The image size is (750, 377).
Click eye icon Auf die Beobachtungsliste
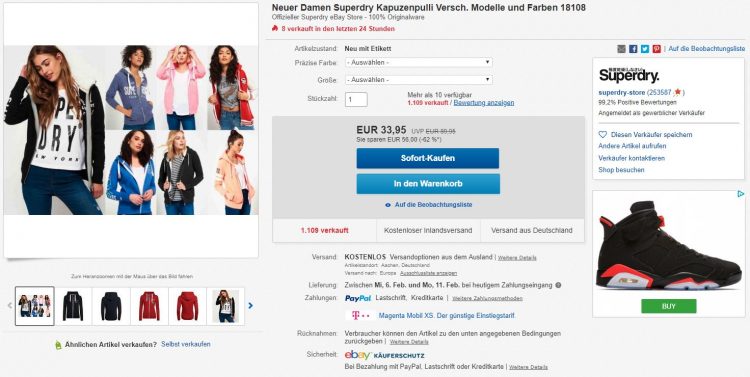click(x=388, y=205)
